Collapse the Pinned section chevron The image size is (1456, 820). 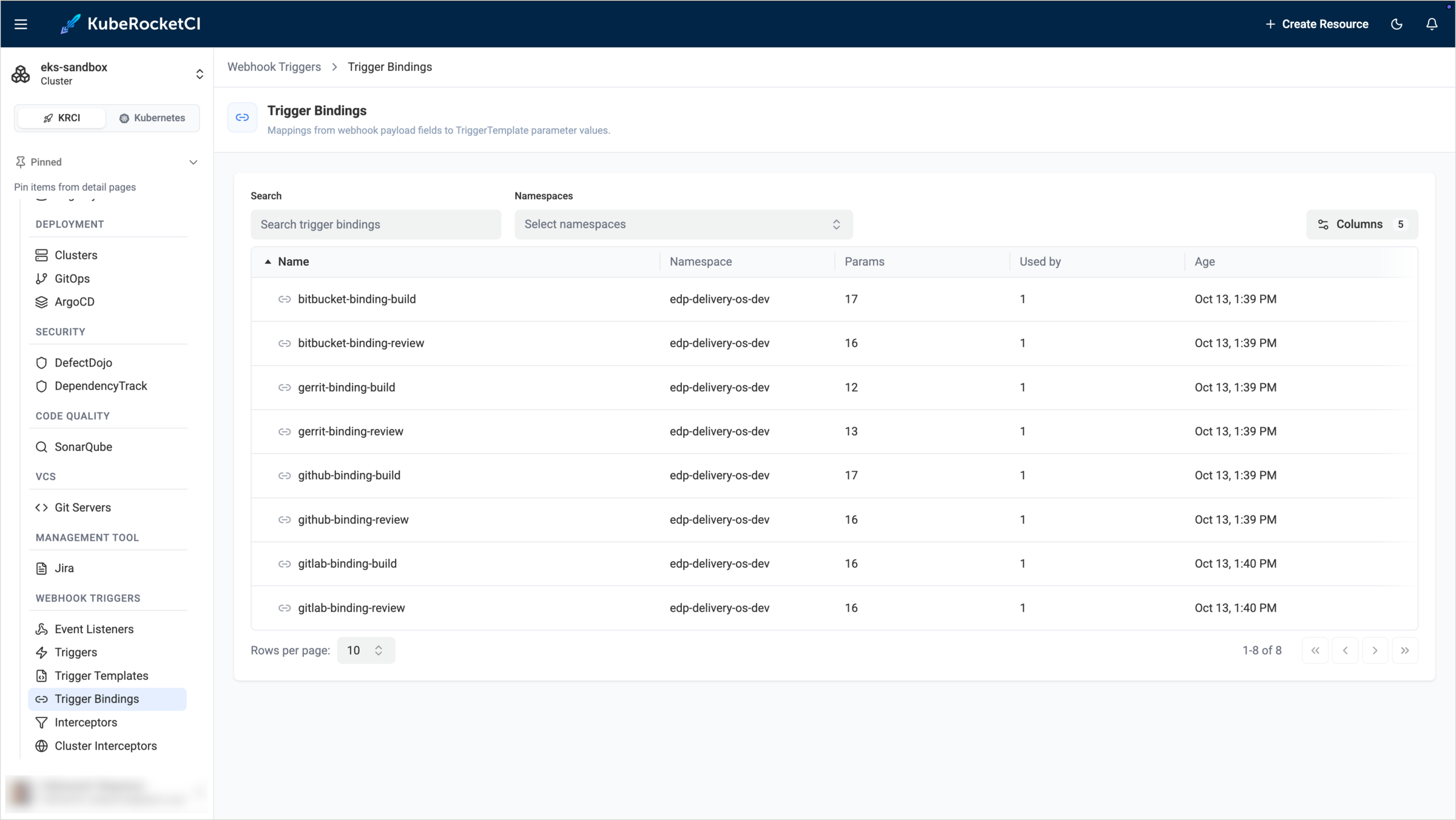click(194, 162)
